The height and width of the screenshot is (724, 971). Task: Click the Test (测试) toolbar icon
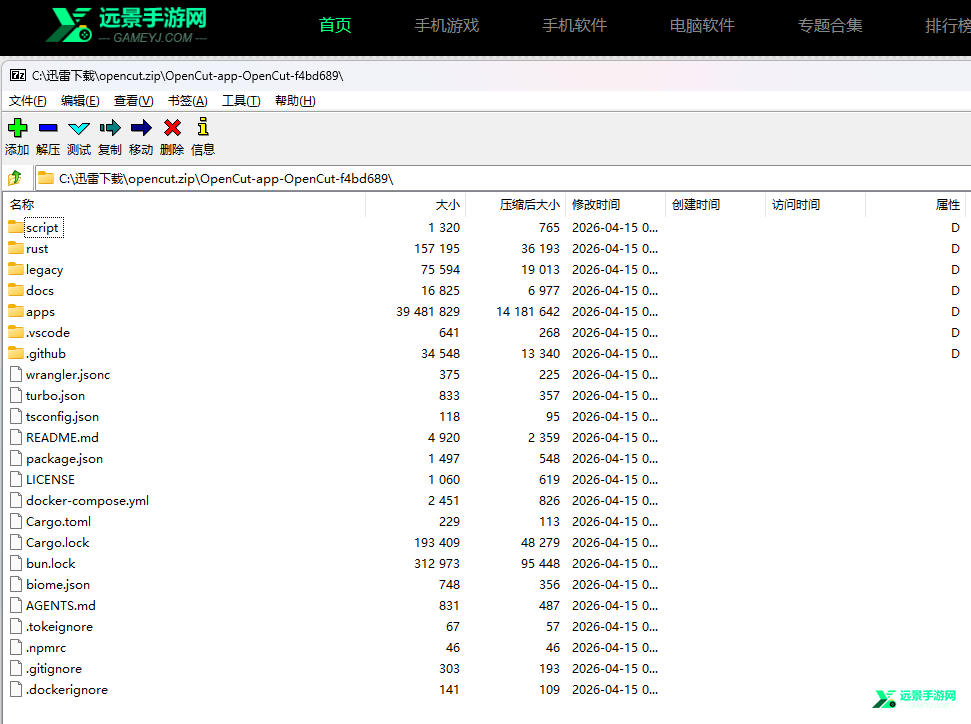79,128
